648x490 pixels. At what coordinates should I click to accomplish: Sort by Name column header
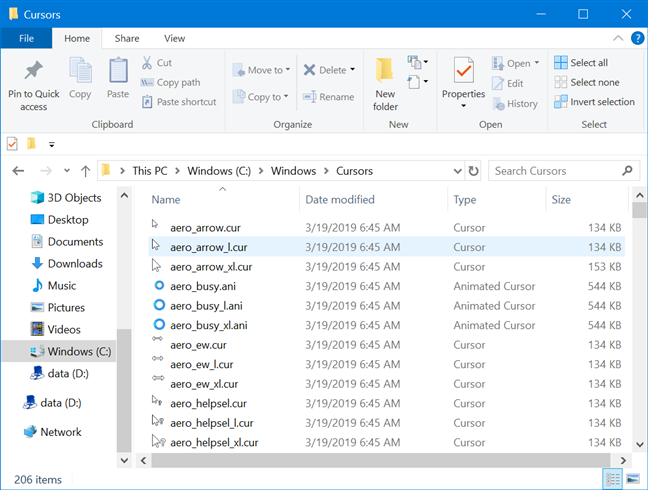point(166,200)
